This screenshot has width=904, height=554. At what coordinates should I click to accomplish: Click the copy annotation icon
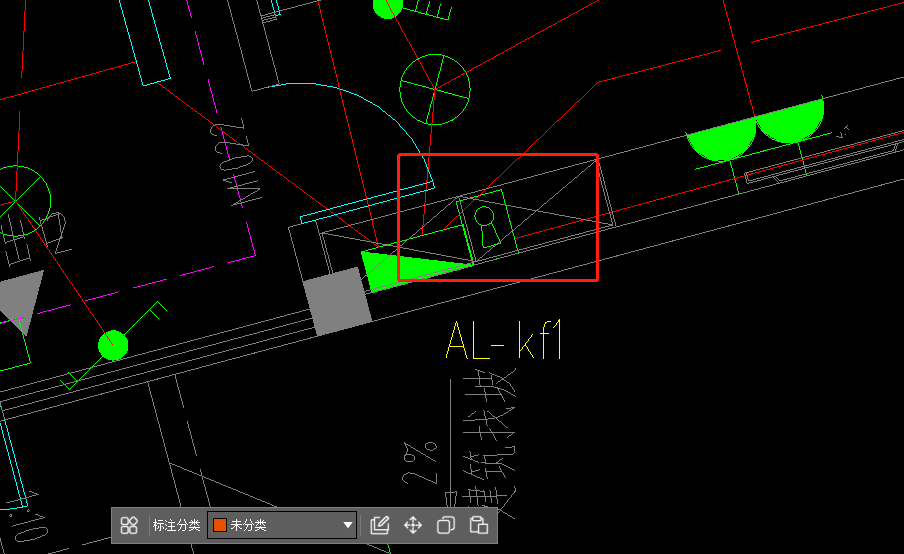click(x=446, y=525)
